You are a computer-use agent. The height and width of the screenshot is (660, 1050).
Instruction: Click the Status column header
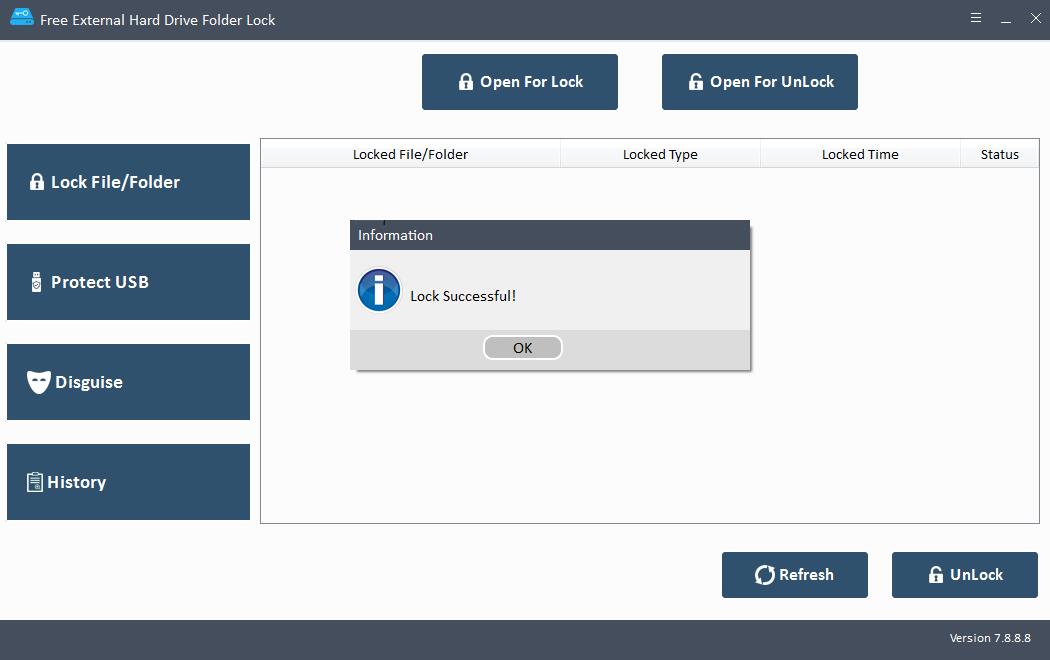coord(999,155)
